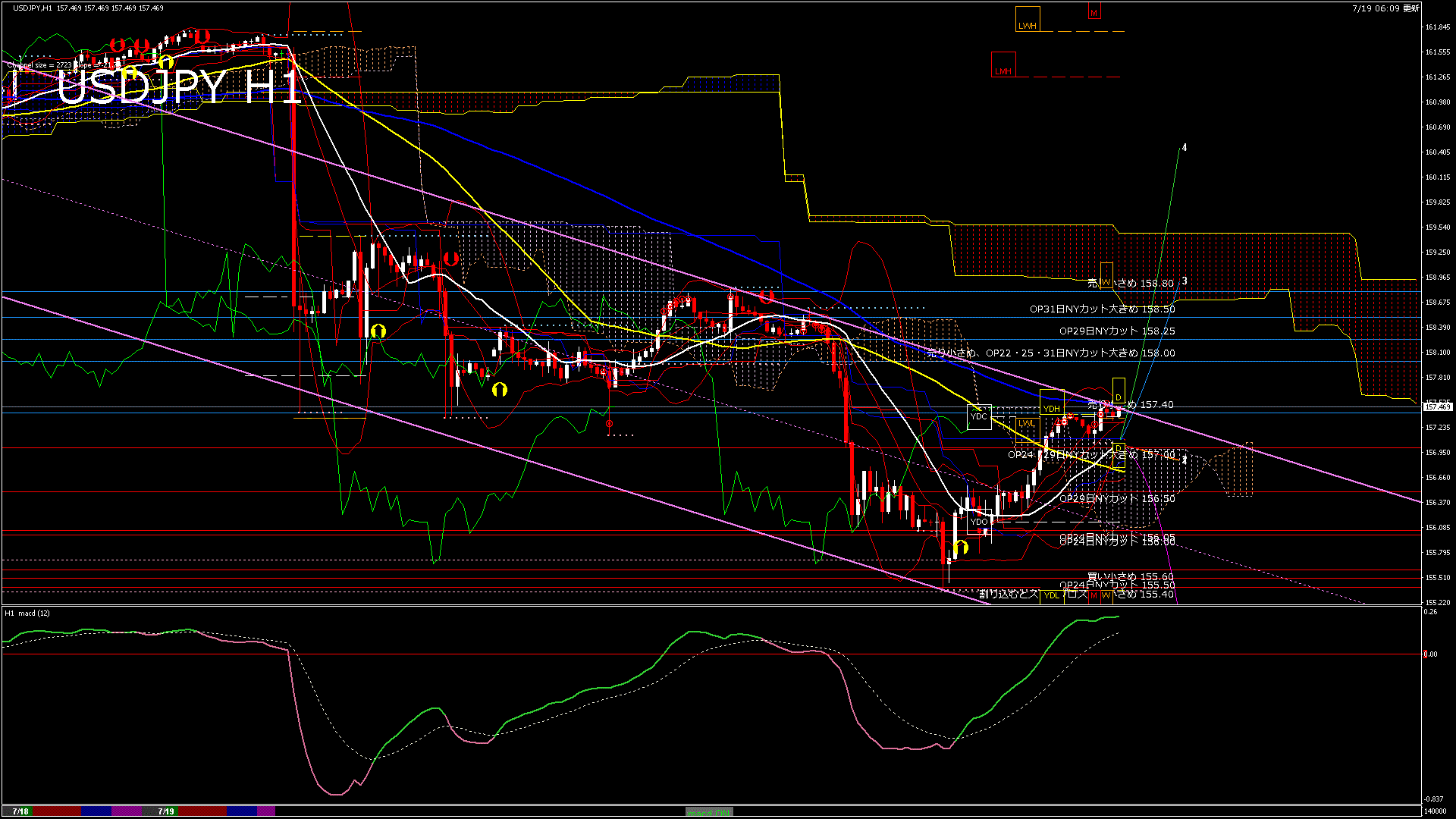The width and height of the screenshot is (1456, 819).
Task: Click the red LMH level marker box
Action: click(1003, 65)
